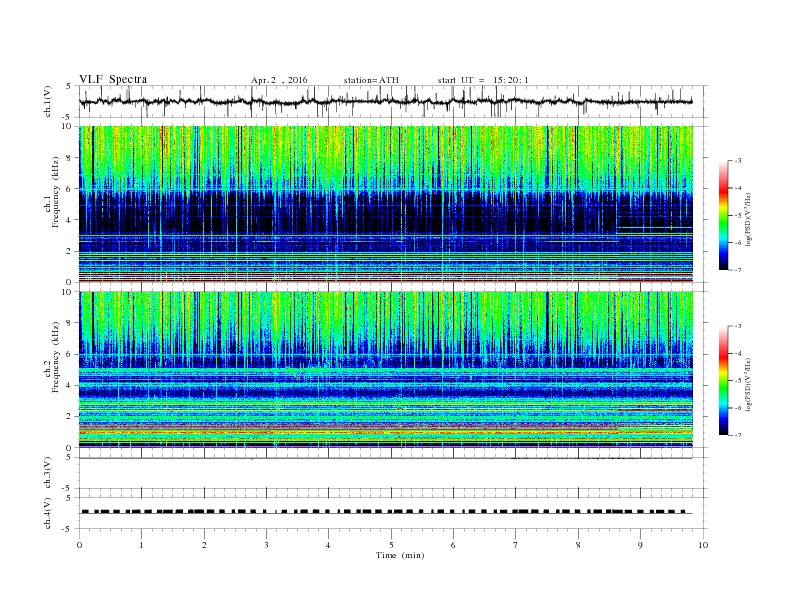
Task: Select the 'start UT = 15:20:1' text
Action: pyautogui.click(x=483, y=80)
